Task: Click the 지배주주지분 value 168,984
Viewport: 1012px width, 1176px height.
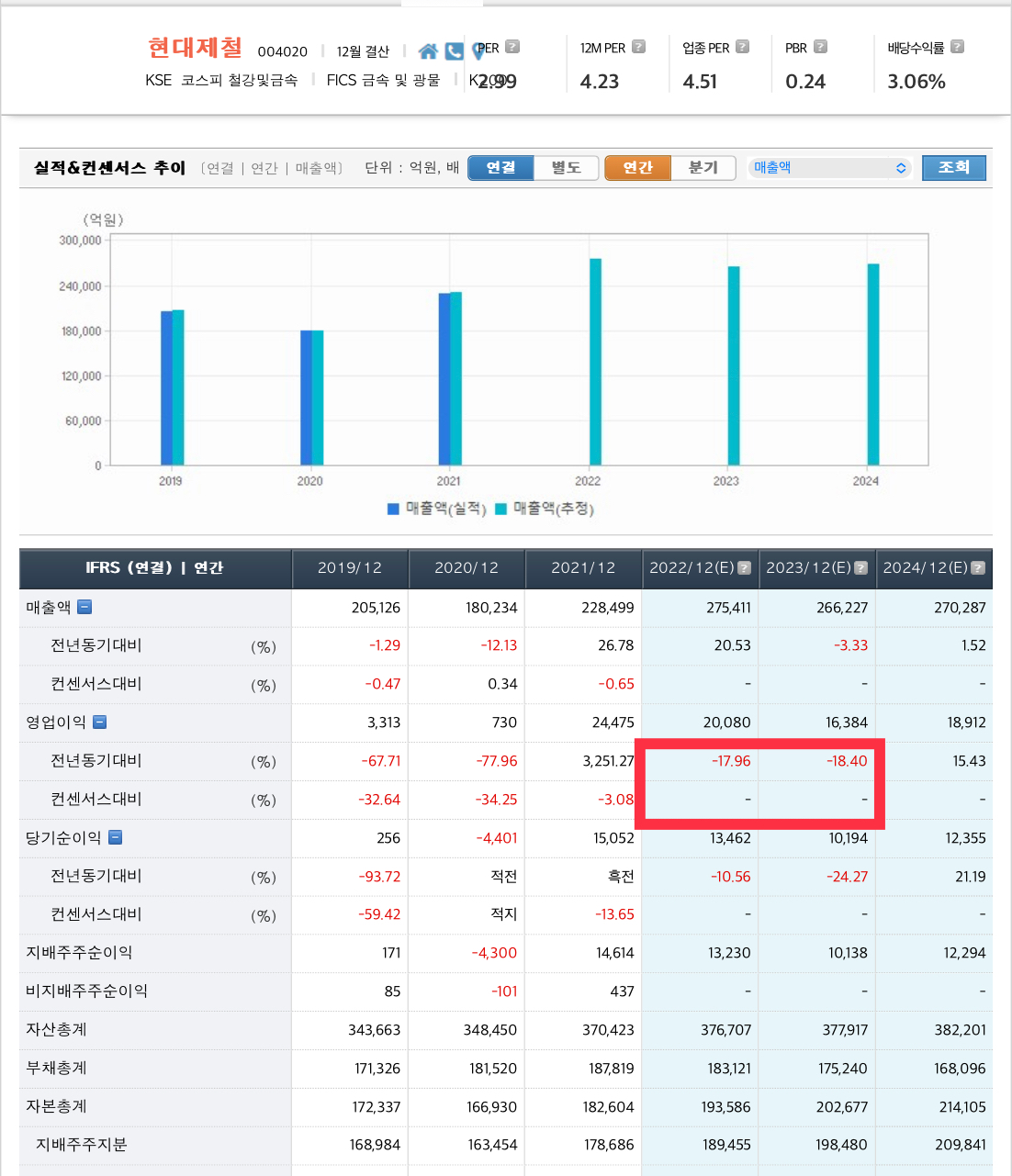Action: [x=375, y=1145]
